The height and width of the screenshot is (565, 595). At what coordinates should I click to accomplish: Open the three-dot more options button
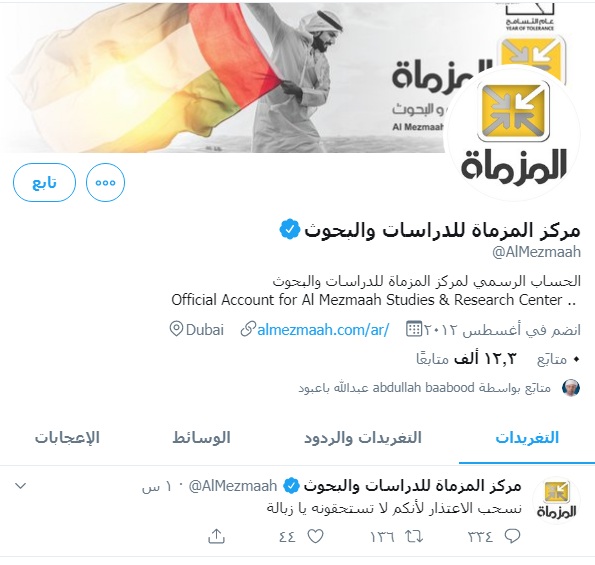[105, 183]
